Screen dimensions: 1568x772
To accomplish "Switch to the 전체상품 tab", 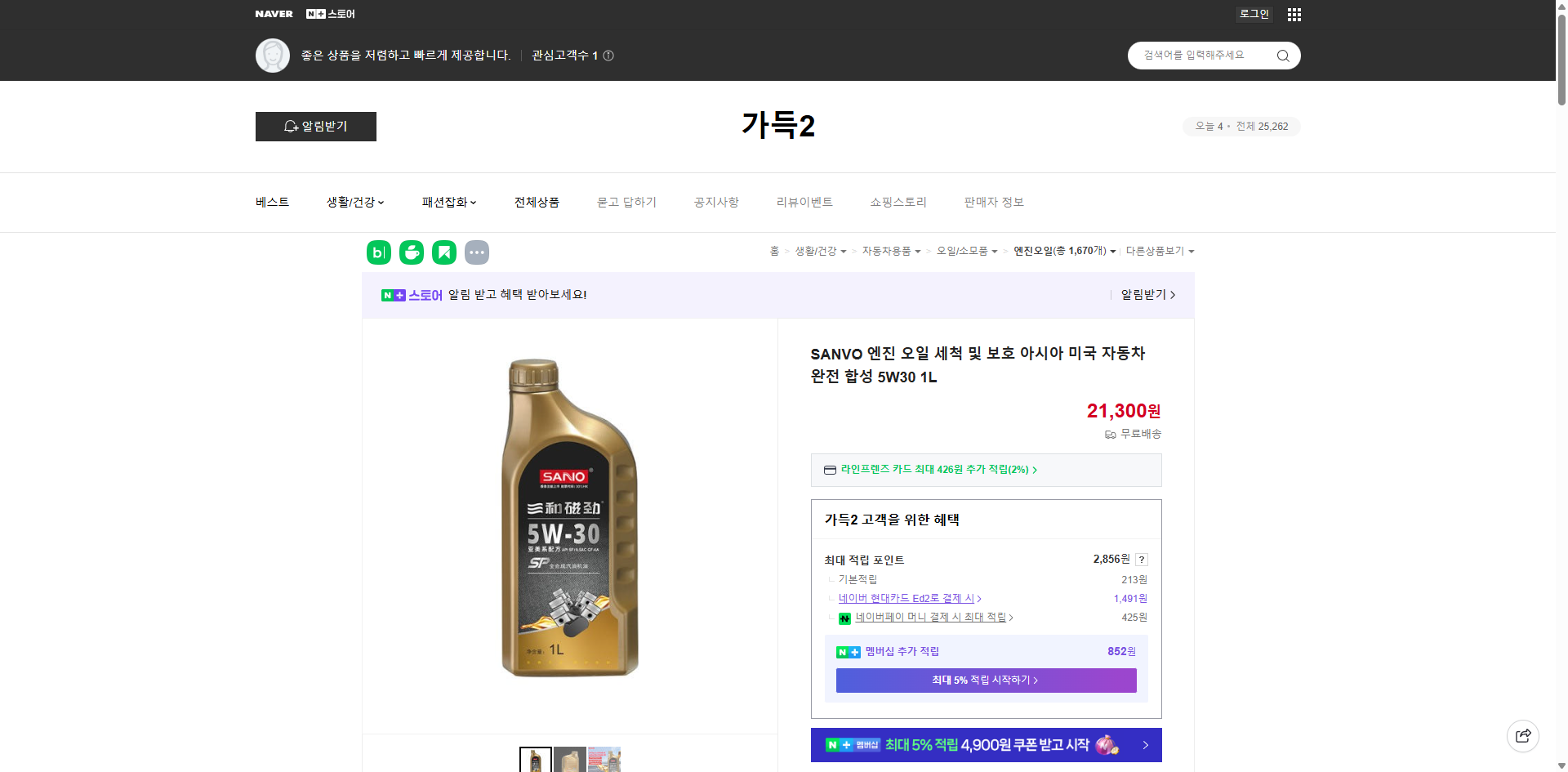I will click(x=537, y=202).
